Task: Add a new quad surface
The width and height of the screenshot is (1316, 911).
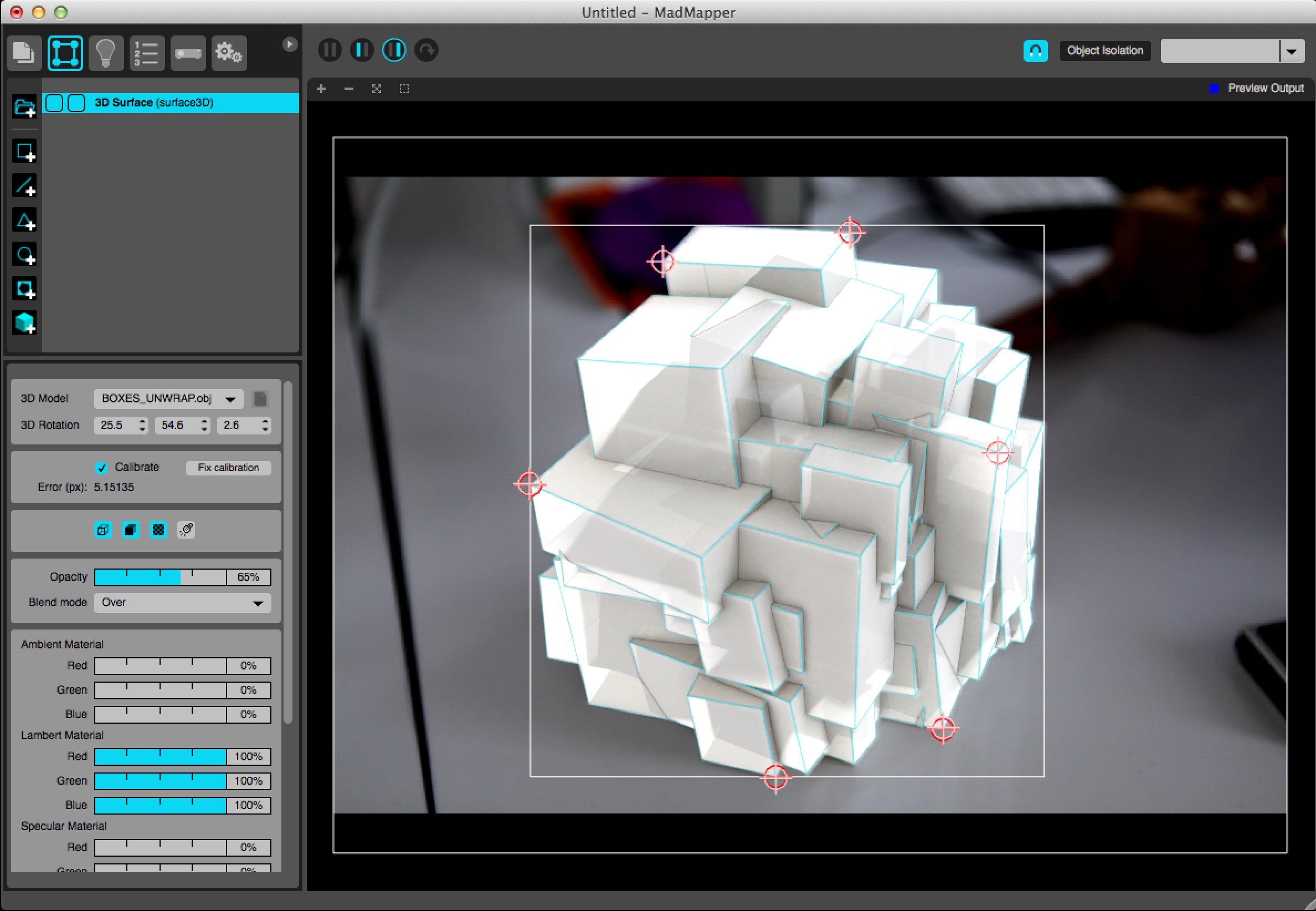Action: (24, 152)
